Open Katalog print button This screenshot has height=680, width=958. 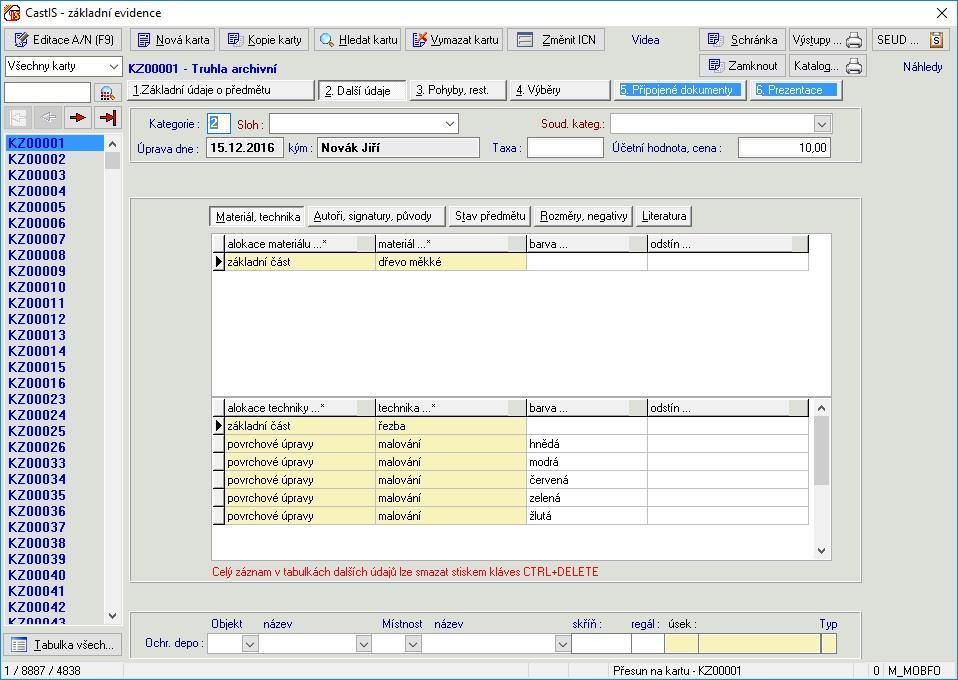coord(827,65)
